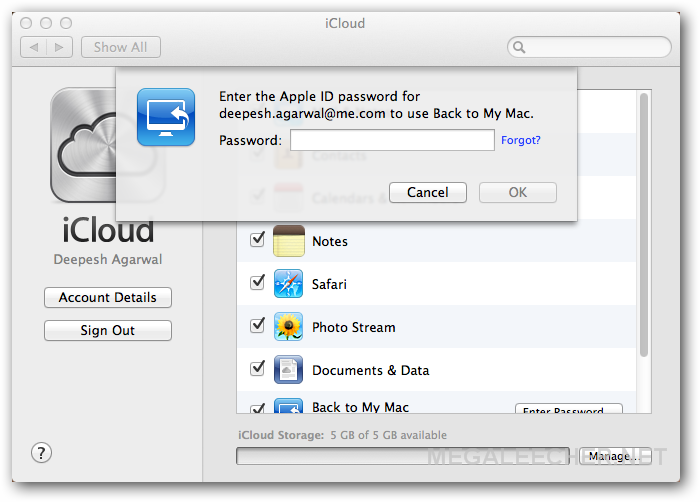The height and width of the screenshot is (502, 700).
Task: Click the 5 GB of 5 GB available text
Action: coord(388,435)
